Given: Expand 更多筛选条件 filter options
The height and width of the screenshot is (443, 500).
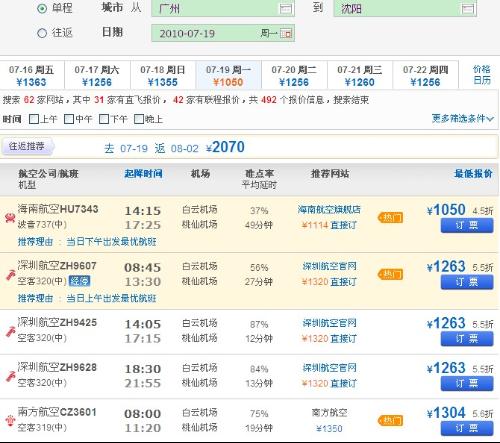Looking at the screenshot, I should pyautogui.click(x=463, y=118).
